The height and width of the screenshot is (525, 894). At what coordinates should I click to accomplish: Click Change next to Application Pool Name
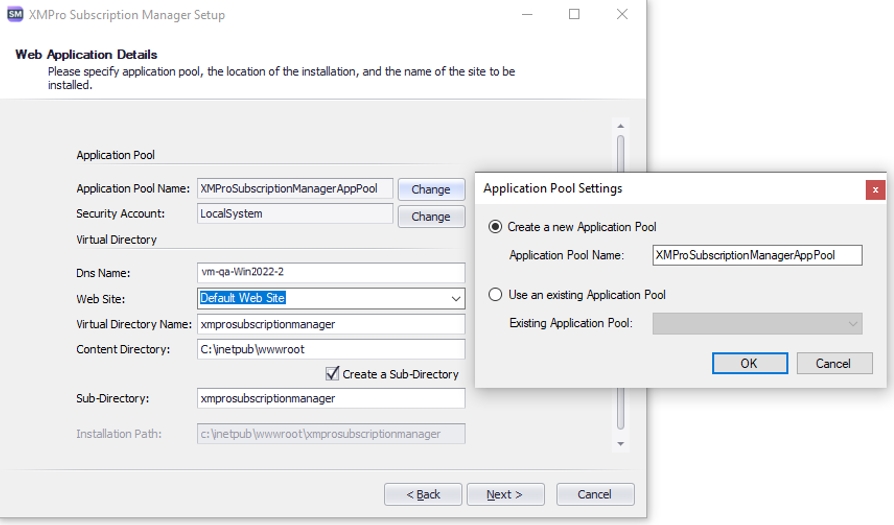coord(431,189)
